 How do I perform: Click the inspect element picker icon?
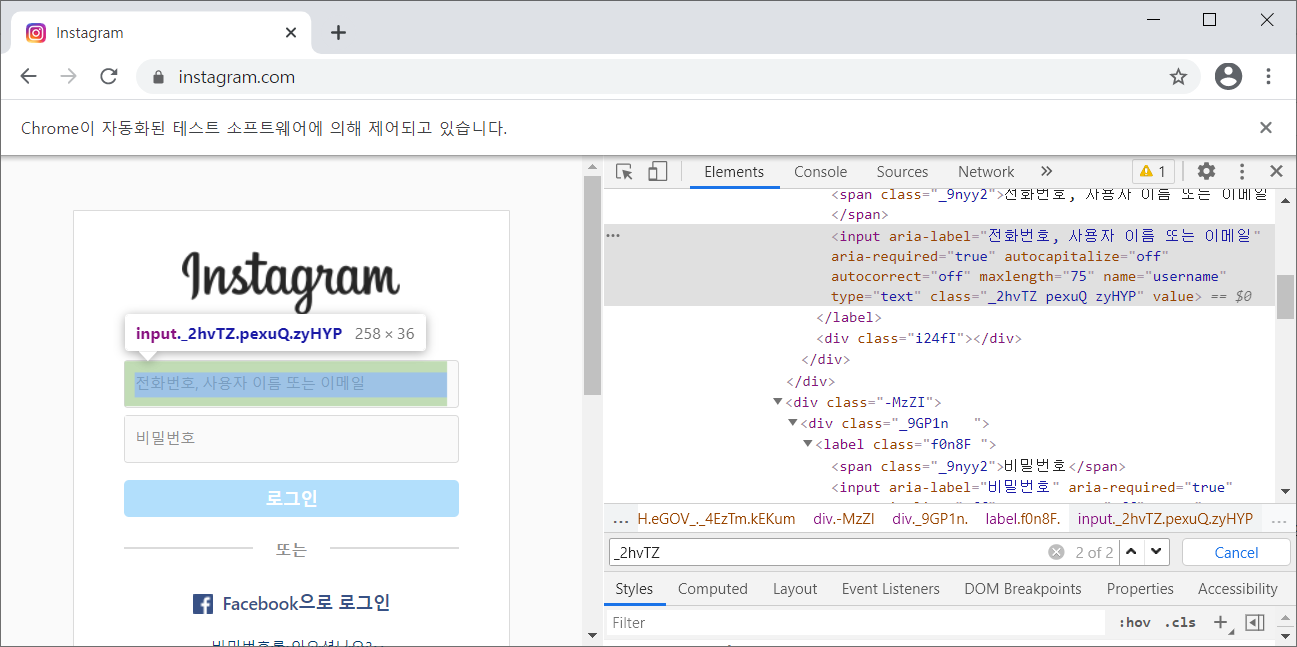point(625,172)
